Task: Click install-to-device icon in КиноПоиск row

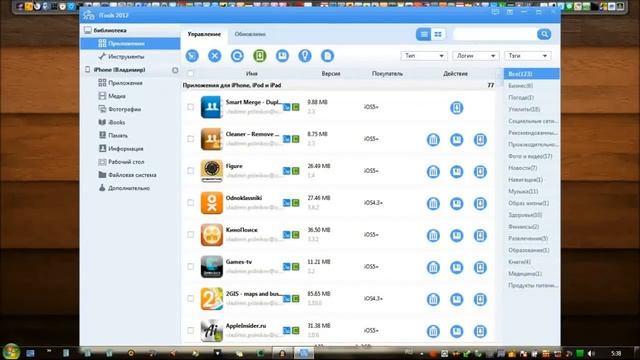Action: click(x=480, y=236)
